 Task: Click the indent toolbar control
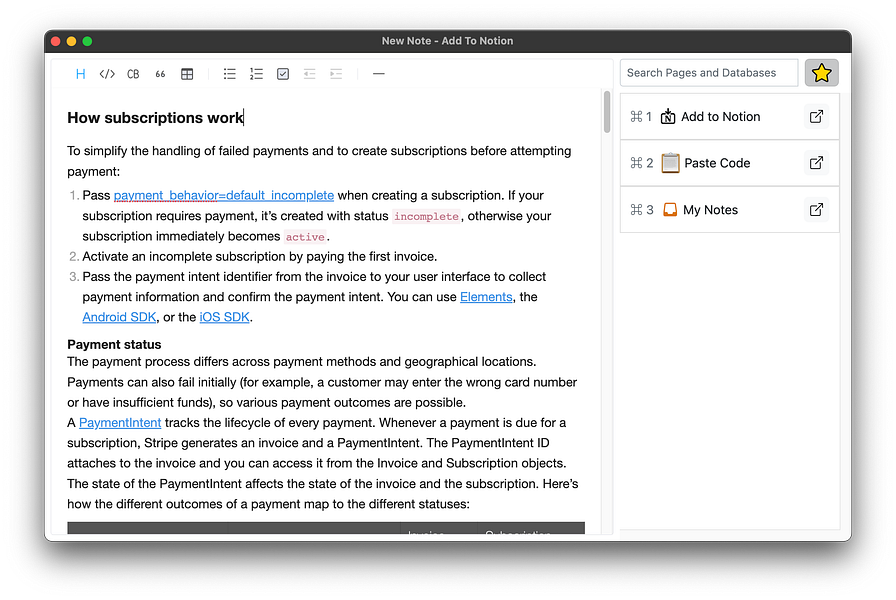335,73
